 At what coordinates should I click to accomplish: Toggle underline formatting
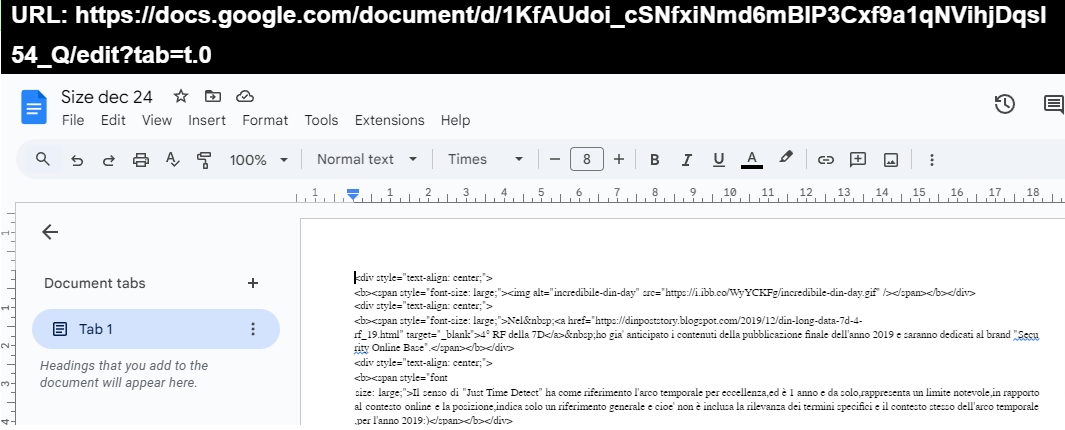pyautogui.click(x=719, y=160)
